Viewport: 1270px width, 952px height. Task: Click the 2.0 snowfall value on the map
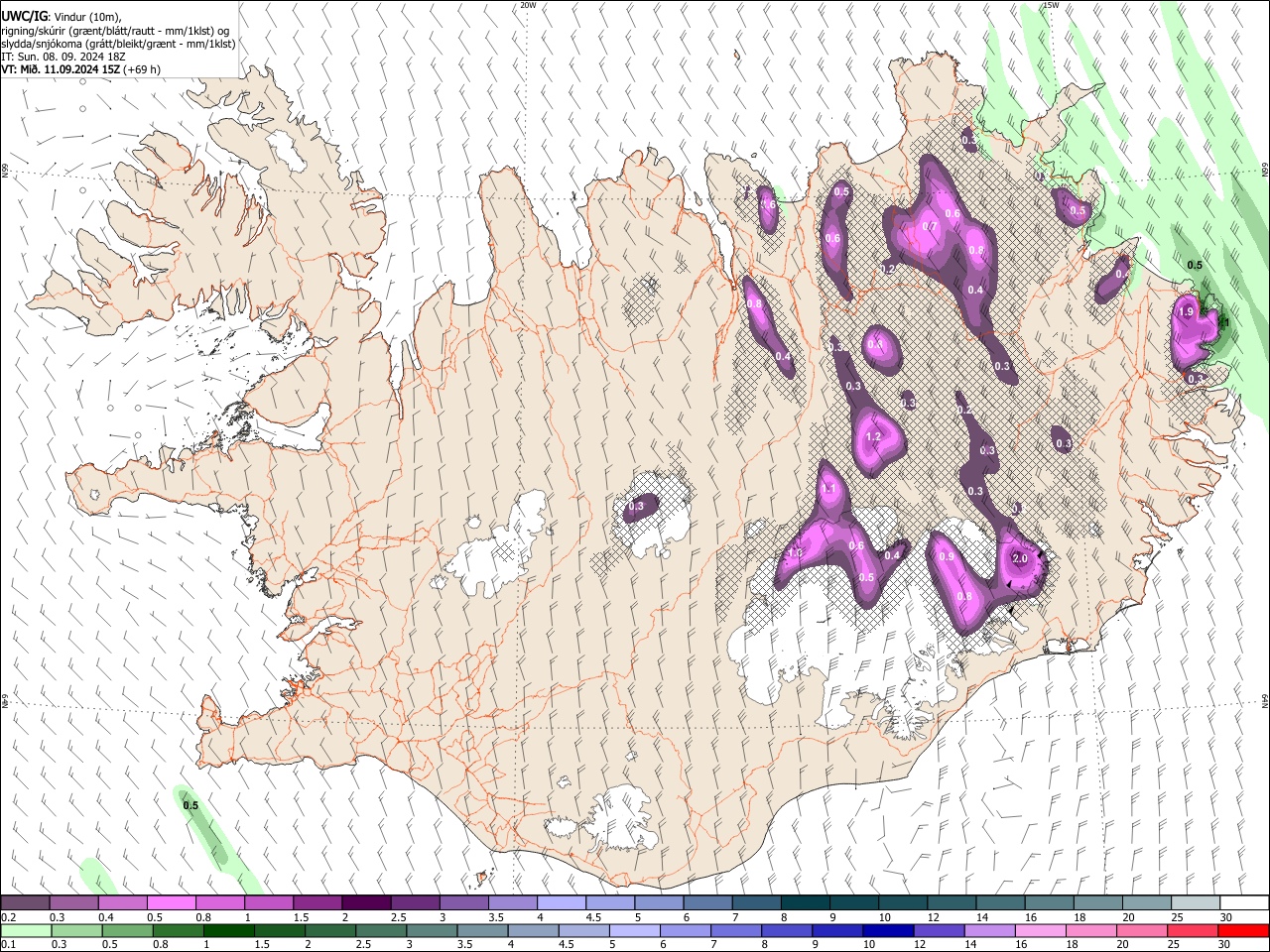pos(1020,558)
